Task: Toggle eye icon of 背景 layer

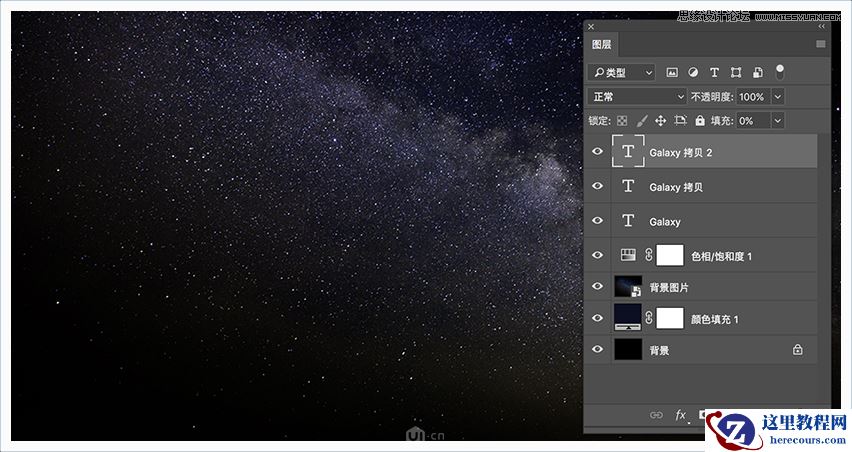Action: pos(597,349)
